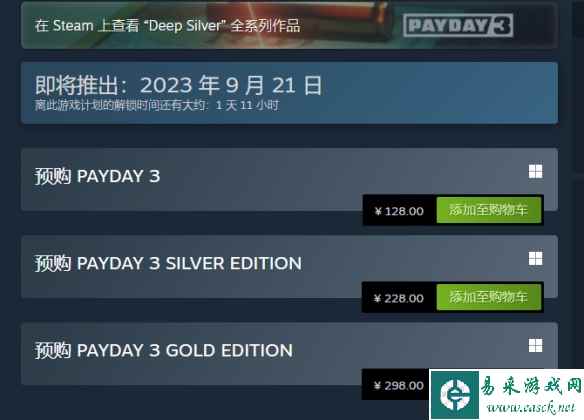This screenshot has height=420, width=584.
Task: Click the green circular site logo
Action: coord(454,395)
